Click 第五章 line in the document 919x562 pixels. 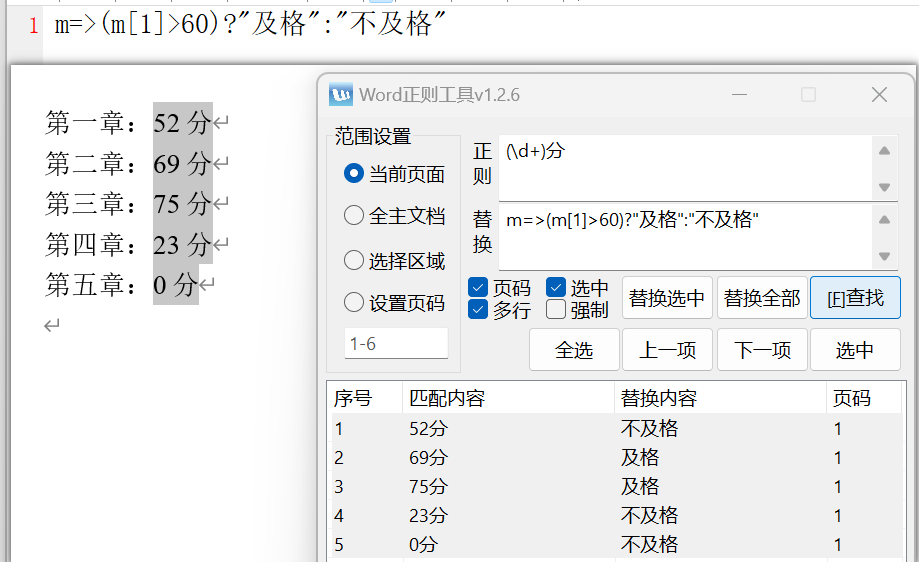coord(130,285)
